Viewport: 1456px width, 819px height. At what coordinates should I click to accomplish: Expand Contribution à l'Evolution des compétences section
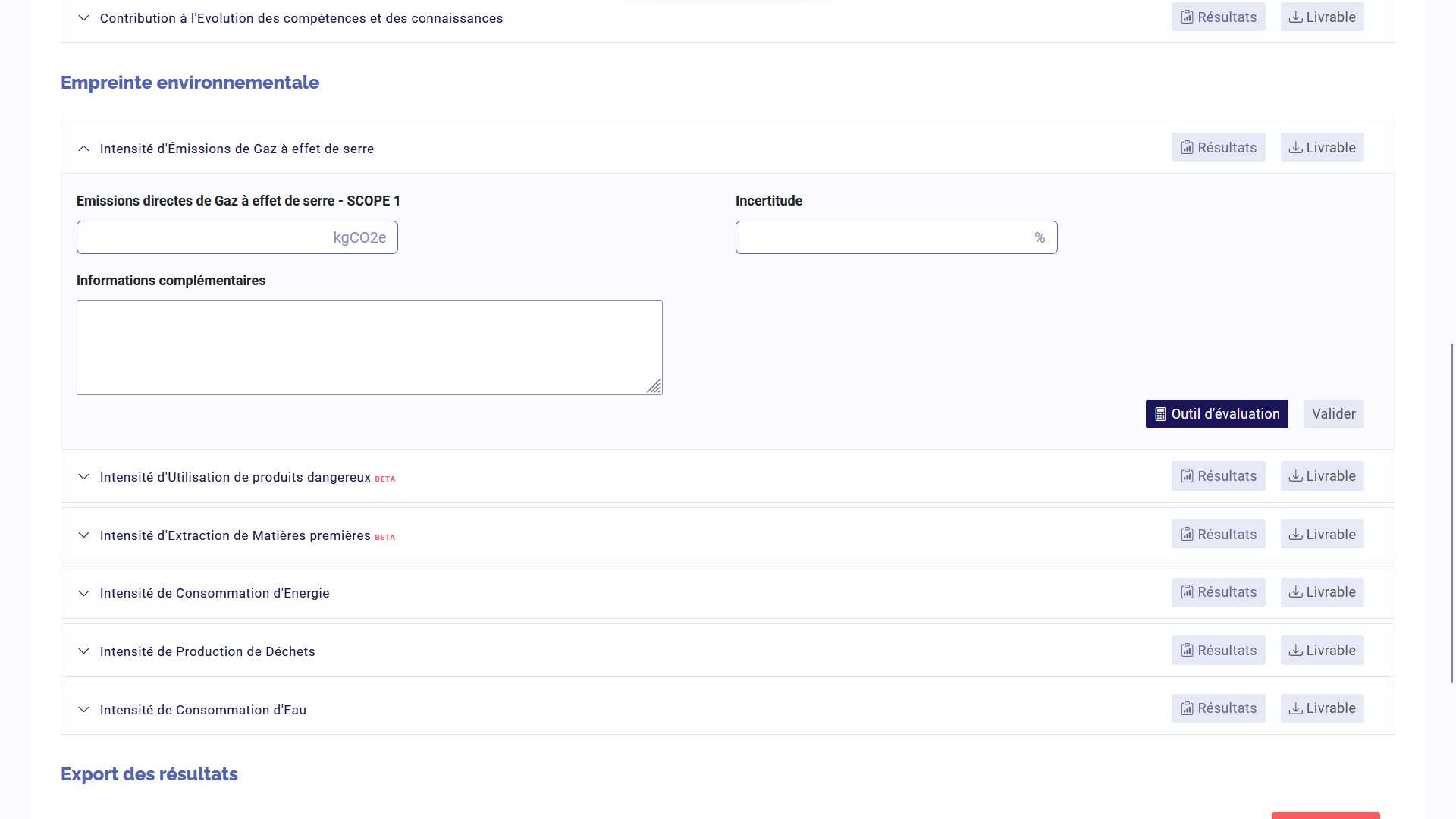[83, 18]
